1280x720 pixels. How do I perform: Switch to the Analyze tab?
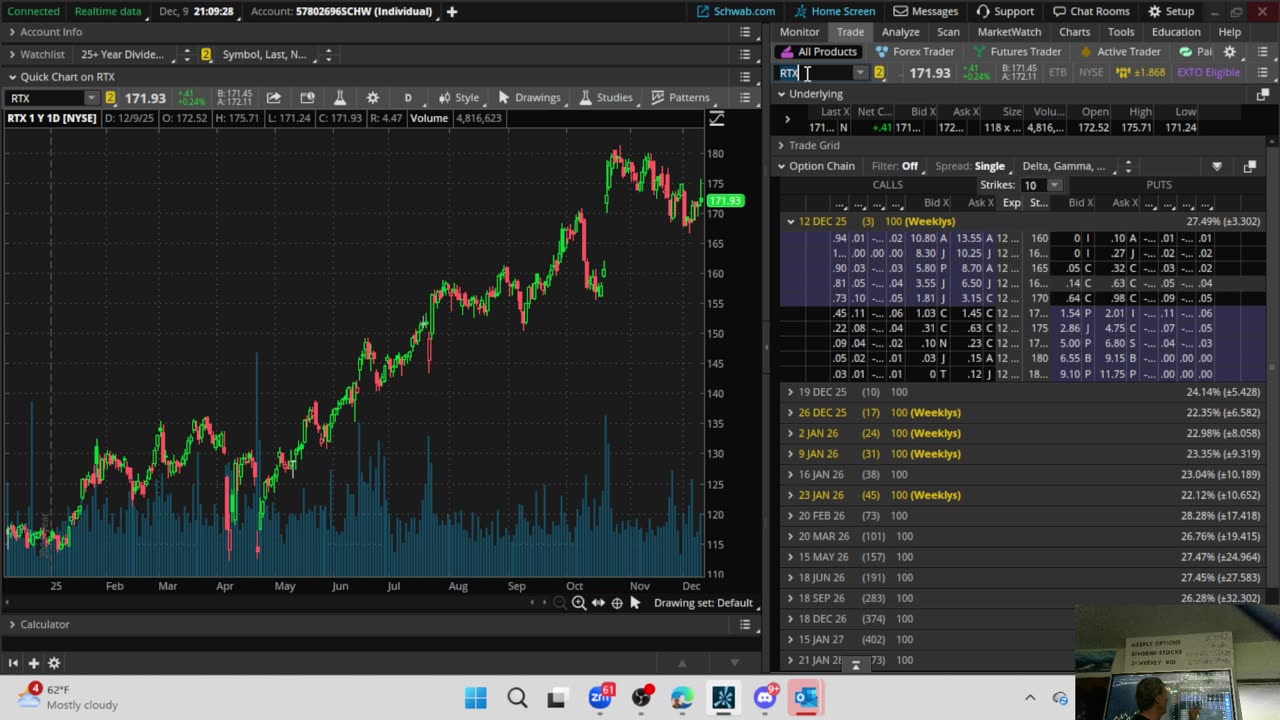coord(900,32)
